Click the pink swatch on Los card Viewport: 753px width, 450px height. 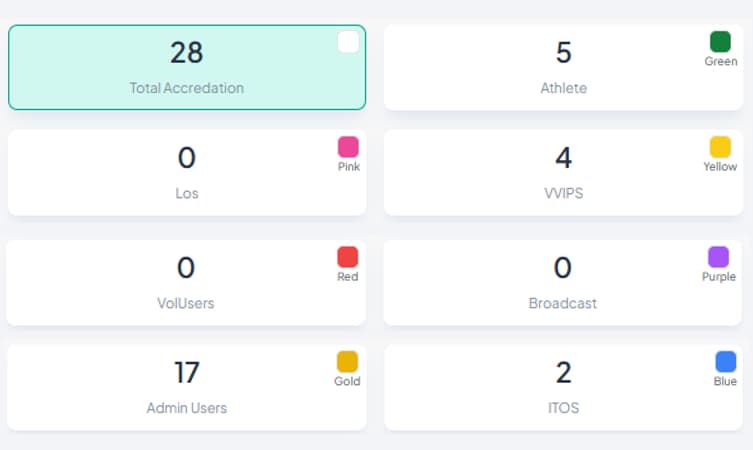point(348,147)
